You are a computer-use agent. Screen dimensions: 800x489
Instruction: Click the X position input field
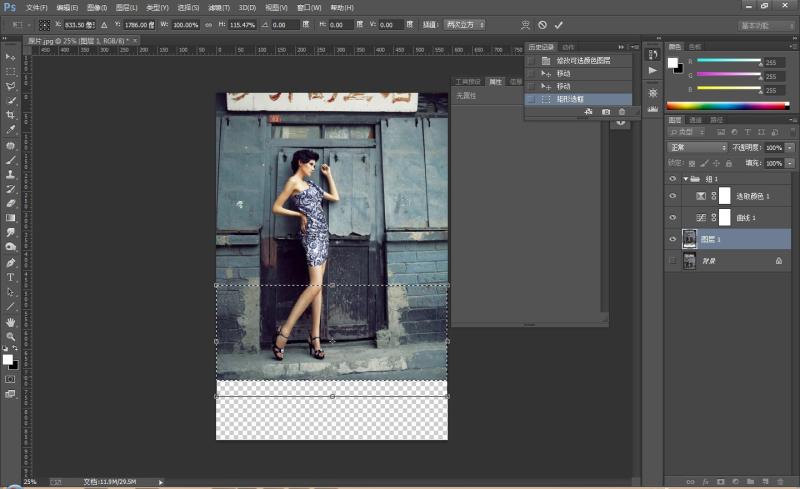(x=79, y=25)
